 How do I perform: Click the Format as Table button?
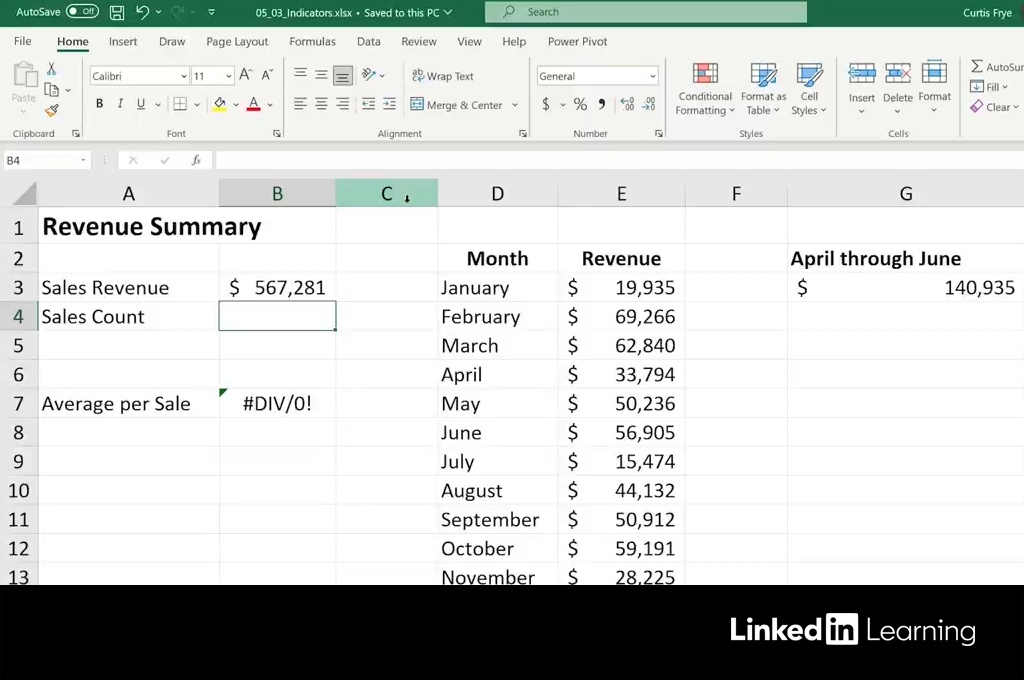click(x=763, y=89)
